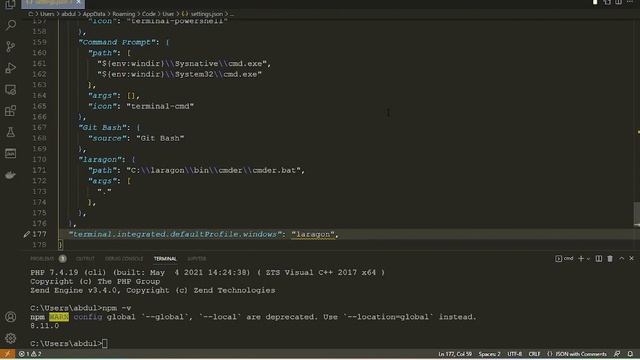Switch to the Debug Console tab
Image resolution: width=640 pixels, height=360 pixels.
pos(124,258)
